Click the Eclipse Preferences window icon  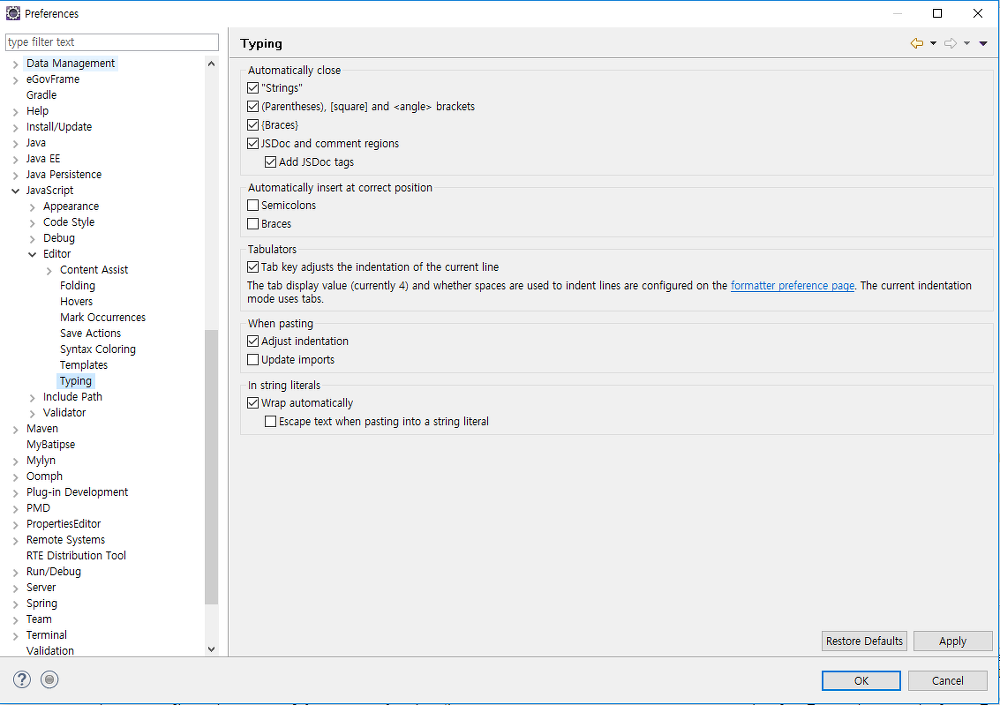pyautogui.click(x=13, y=13)
